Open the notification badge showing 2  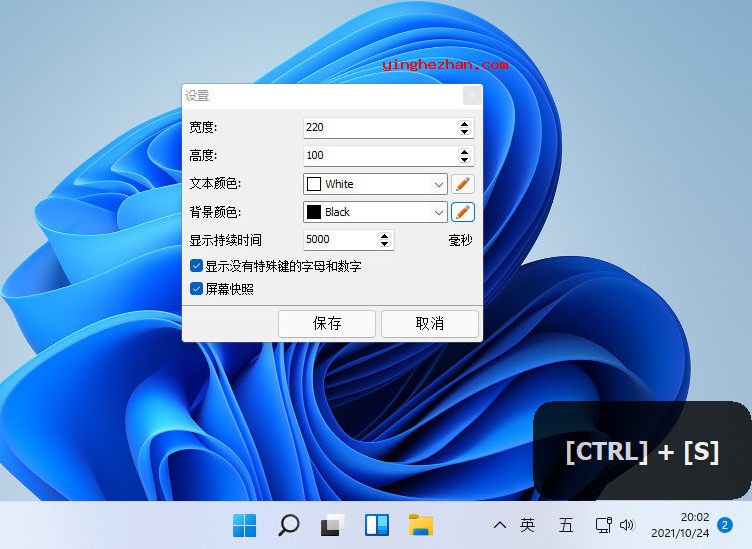coord(725,525)
